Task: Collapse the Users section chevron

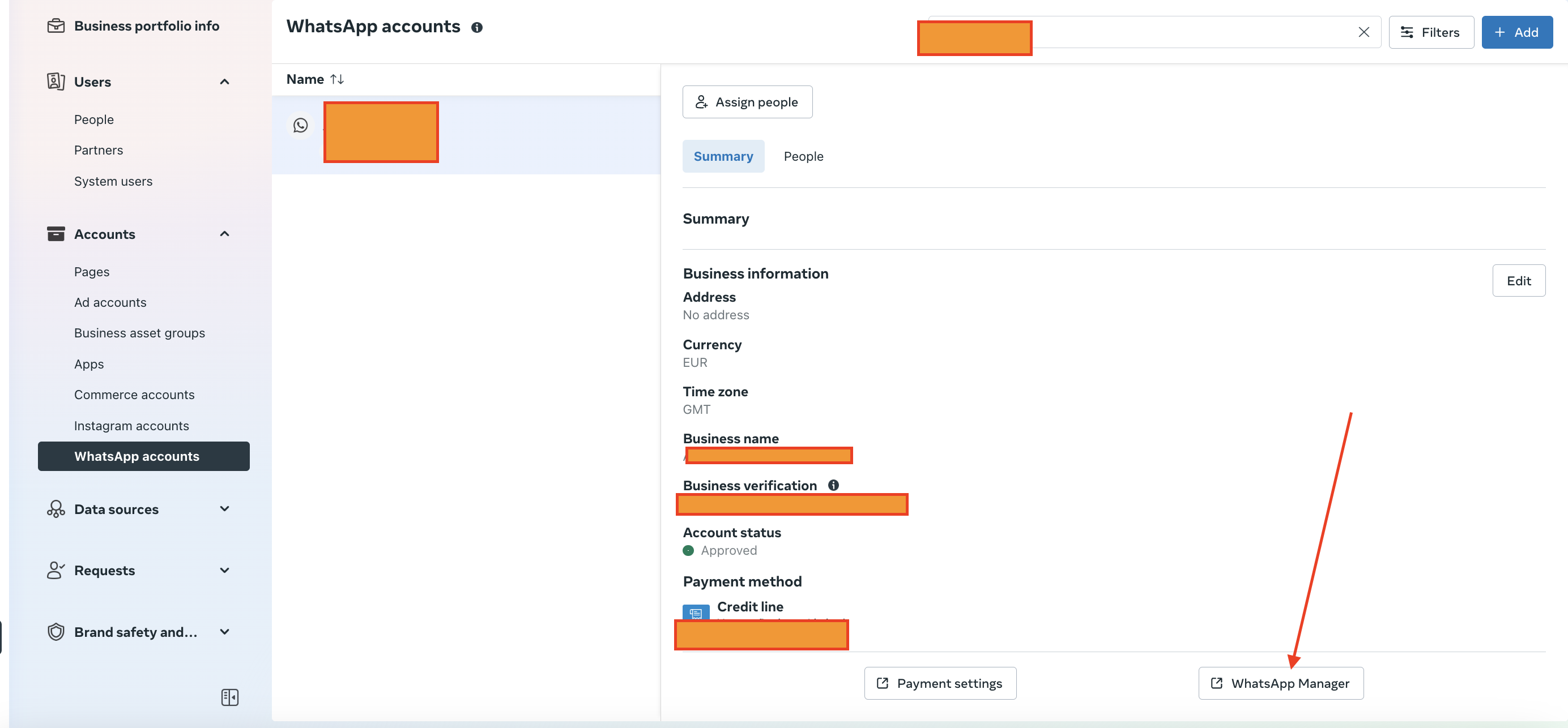Action: pyautogui.click(x=225, y=82)
